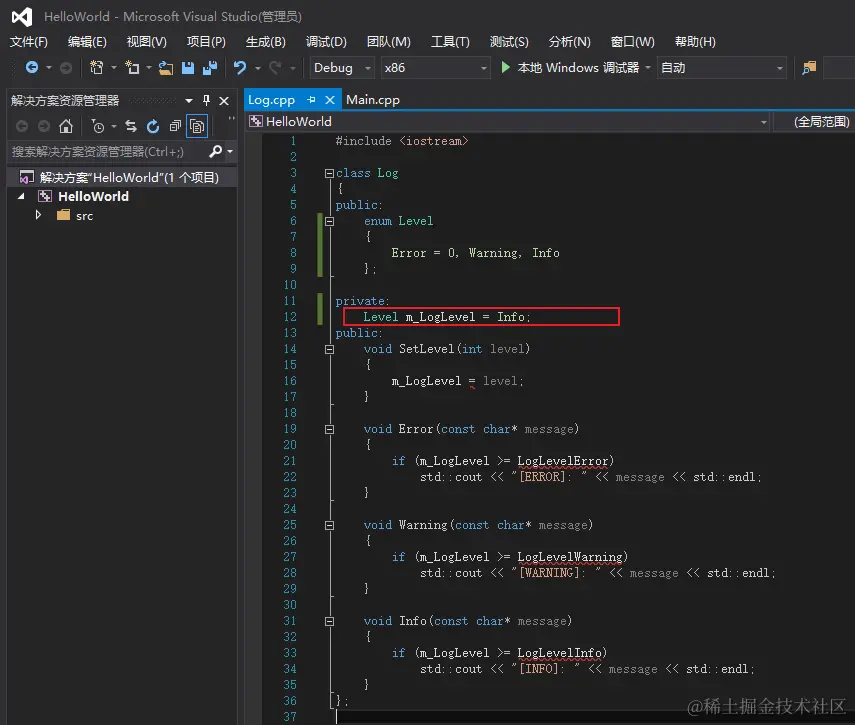Click the Navigate Backward toolbar button
This screenshot has width=855, height=725.
32,68
